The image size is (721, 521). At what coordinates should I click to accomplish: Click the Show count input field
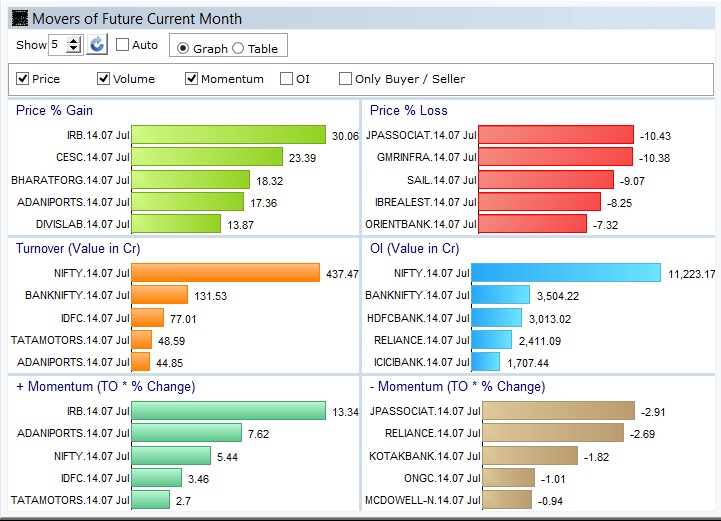[58, 45]
